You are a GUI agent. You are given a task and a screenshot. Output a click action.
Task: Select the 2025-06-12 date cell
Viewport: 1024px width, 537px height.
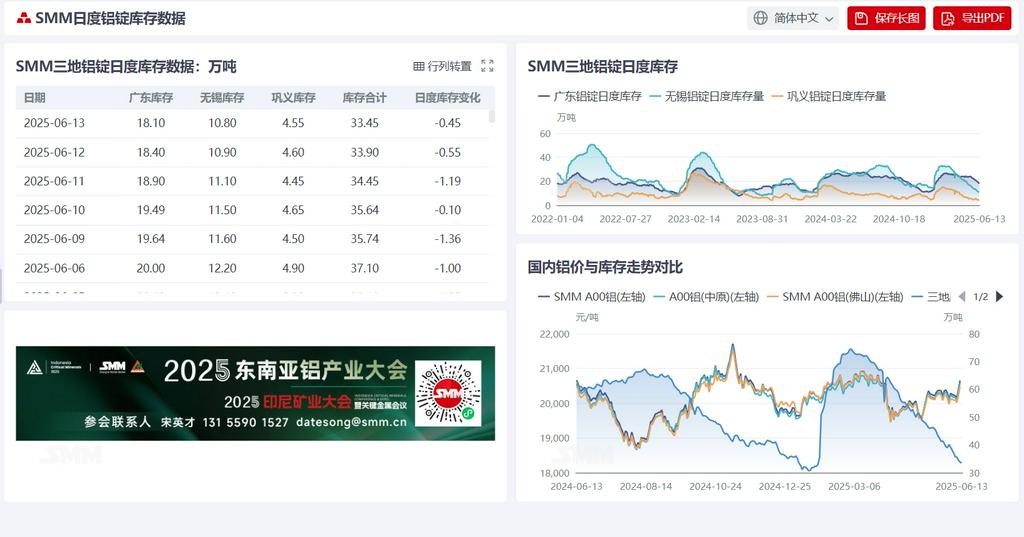pos(54,152)
